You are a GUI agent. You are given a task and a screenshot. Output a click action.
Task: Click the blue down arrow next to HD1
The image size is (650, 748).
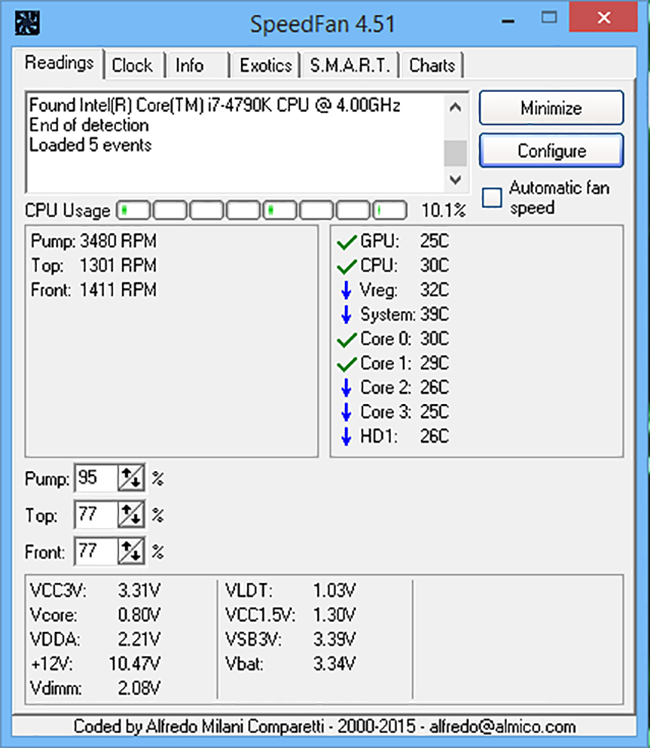click(x=346, y=436)
